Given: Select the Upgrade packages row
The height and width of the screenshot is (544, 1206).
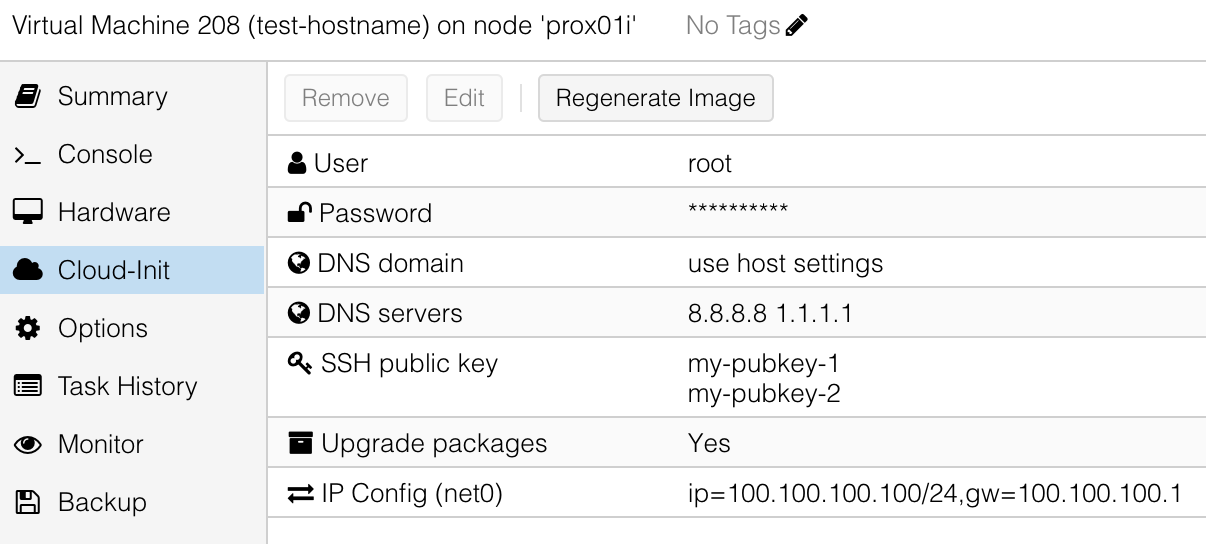Looking at the screenshot, I should [737, 443].
